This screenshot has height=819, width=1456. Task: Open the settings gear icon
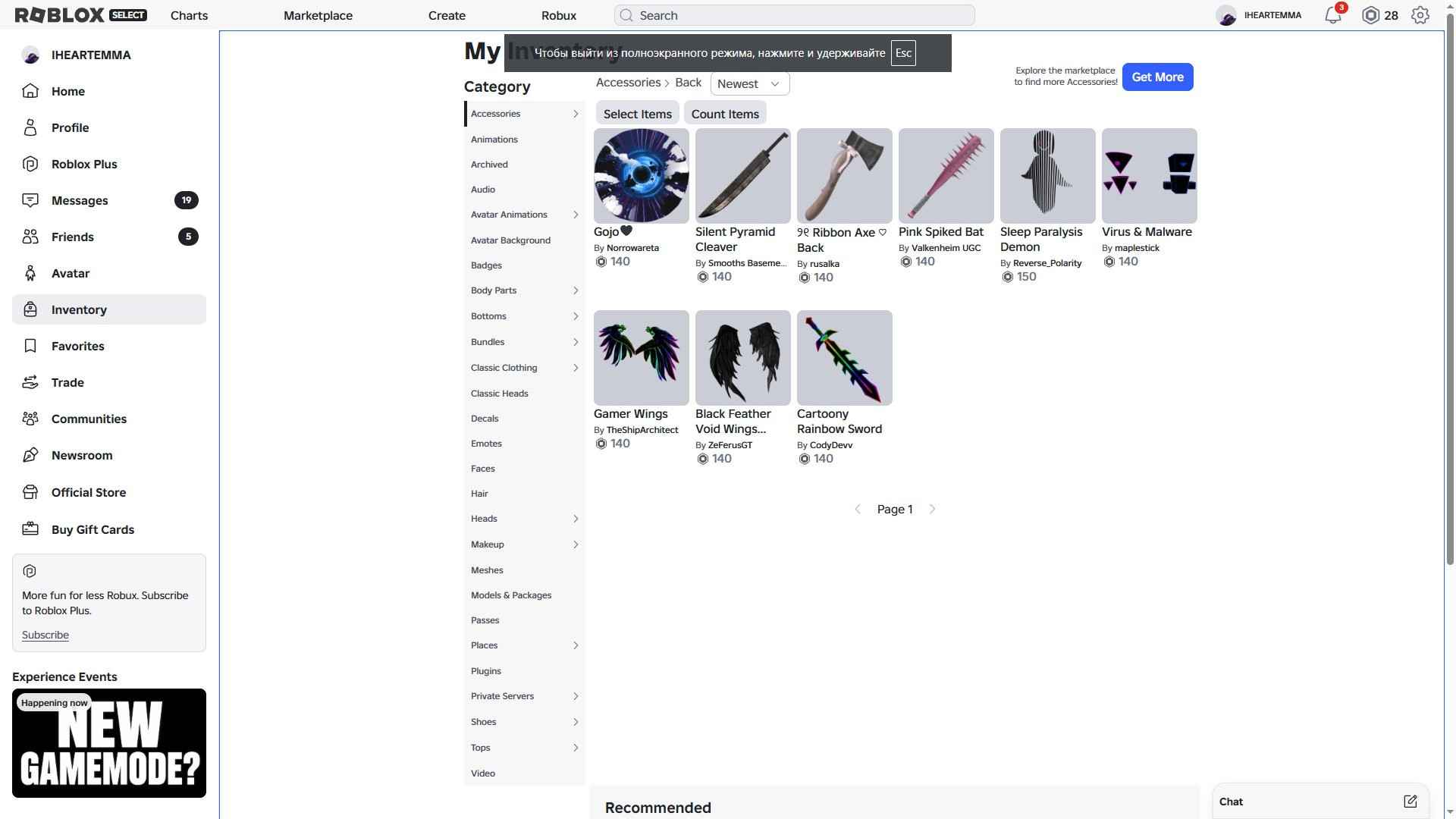pos(1420,15)
